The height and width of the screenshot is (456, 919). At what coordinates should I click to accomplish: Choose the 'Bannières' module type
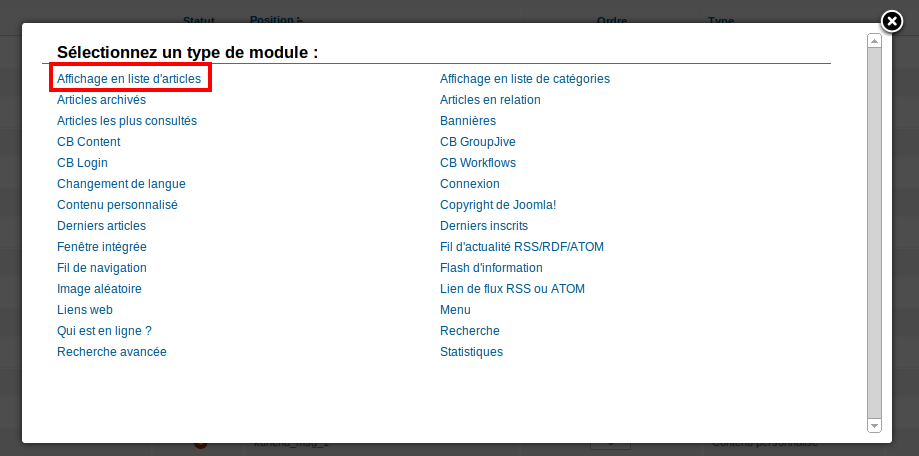(468, 121)
